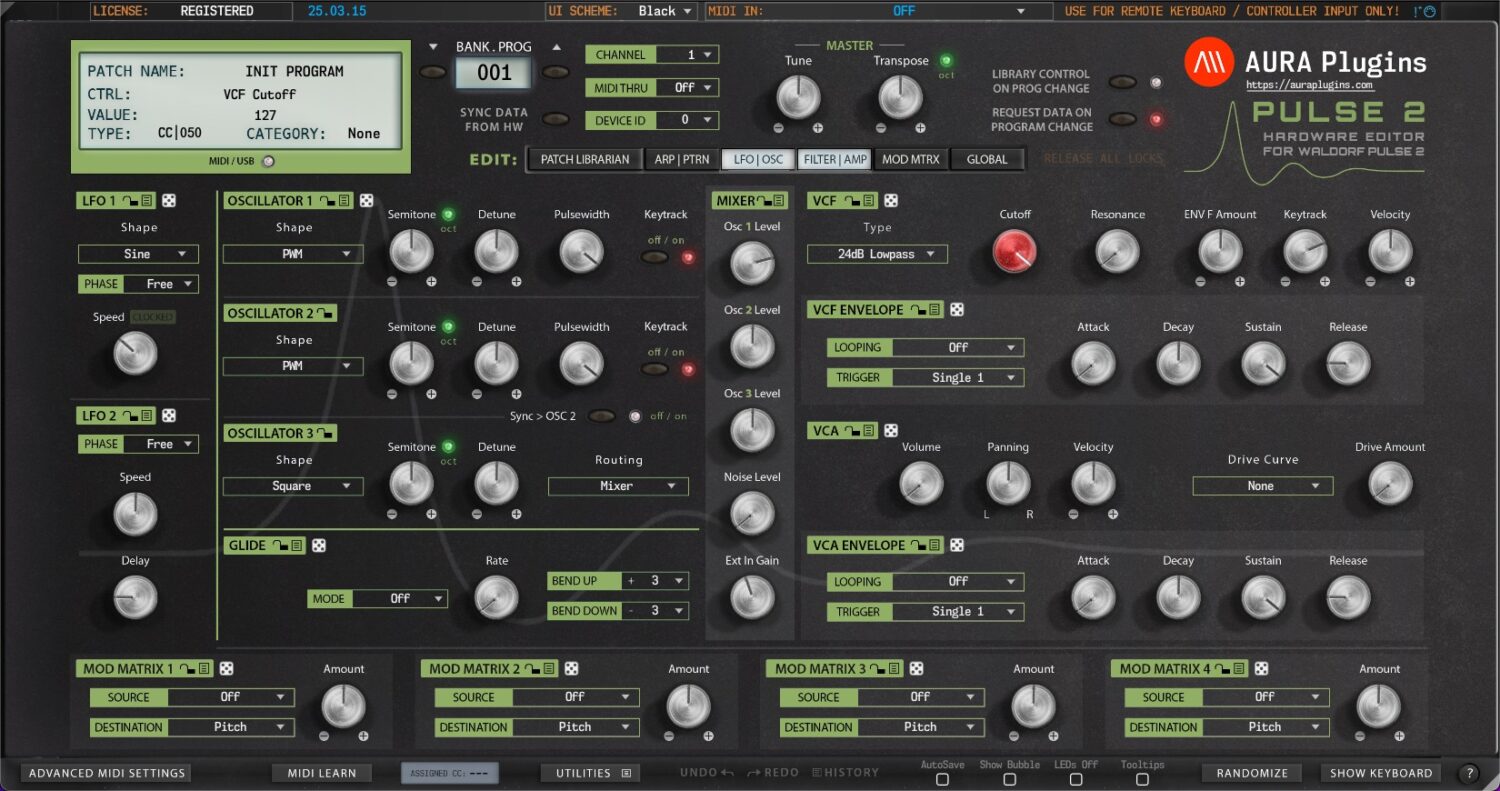Randomize LFO 2 using the dice icon
Image resolution: width=1500 pixels, height=791 pixels.
click(x=170, y=415)
